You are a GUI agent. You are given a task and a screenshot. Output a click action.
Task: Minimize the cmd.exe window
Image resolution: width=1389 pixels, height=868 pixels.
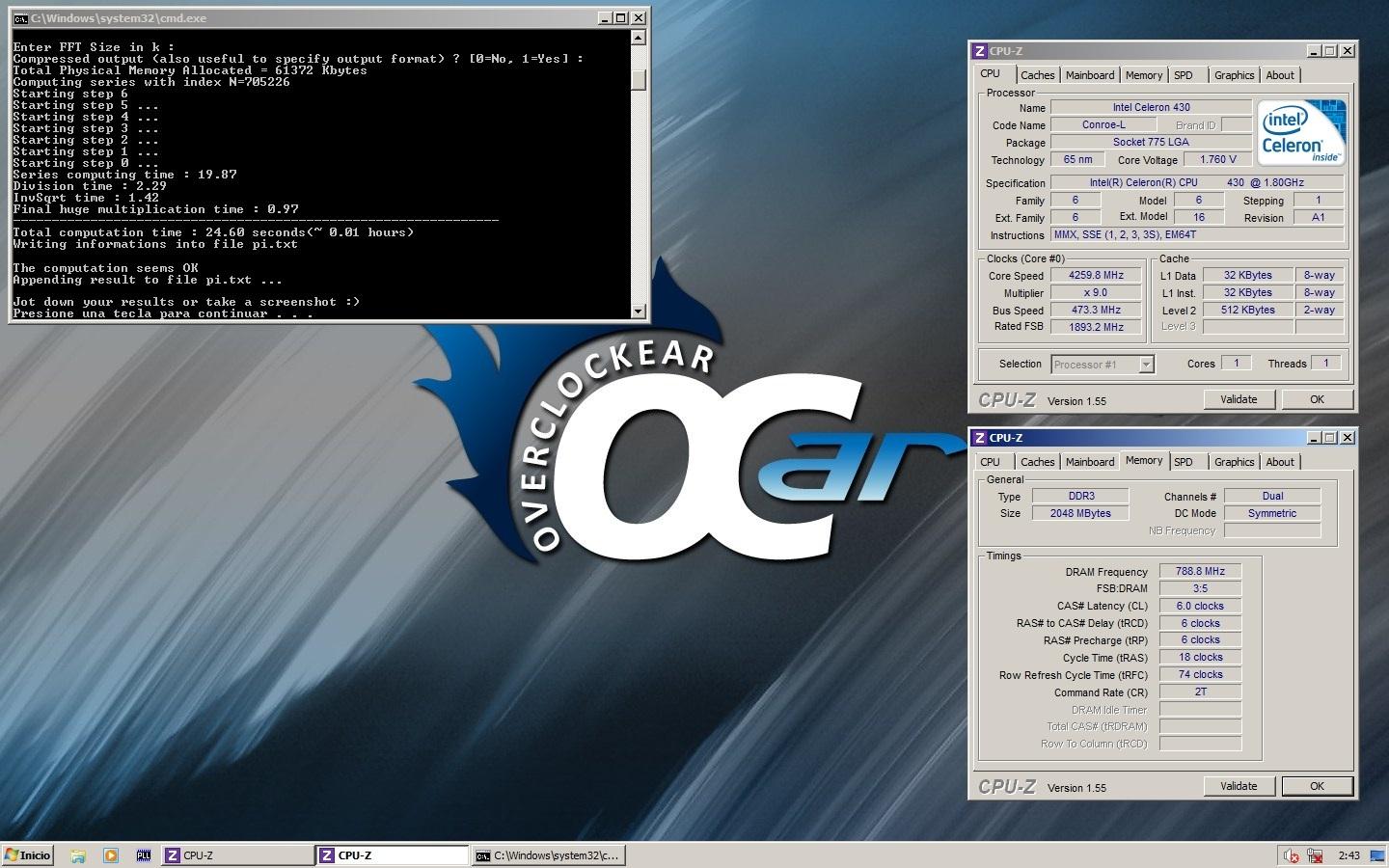[x=605, y=18]
